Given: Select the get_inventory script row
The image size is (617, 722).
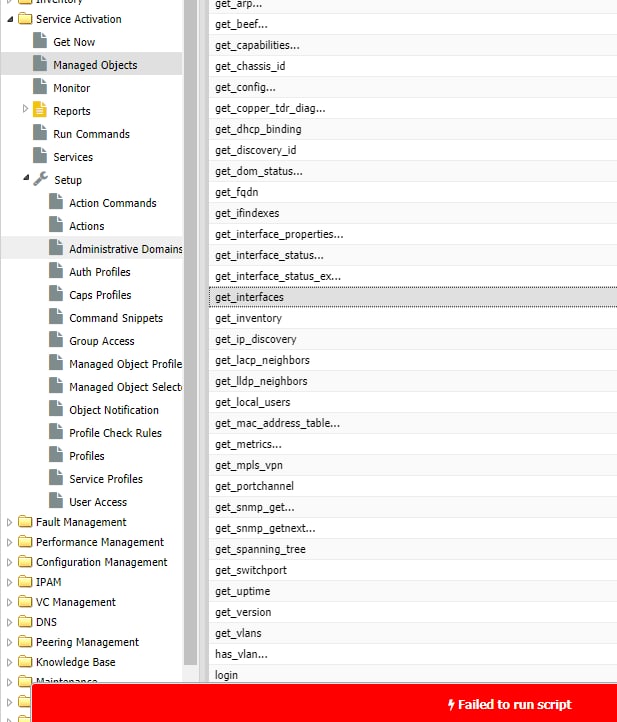Looking at the screenshot, I should click(x=413, y=318).
